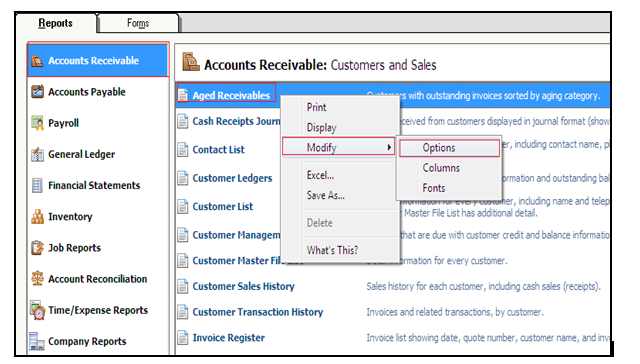The width and height of the screenshot is (640, 364).
Task: Open the Customer Ledgers report
Action: pos(232,178)
